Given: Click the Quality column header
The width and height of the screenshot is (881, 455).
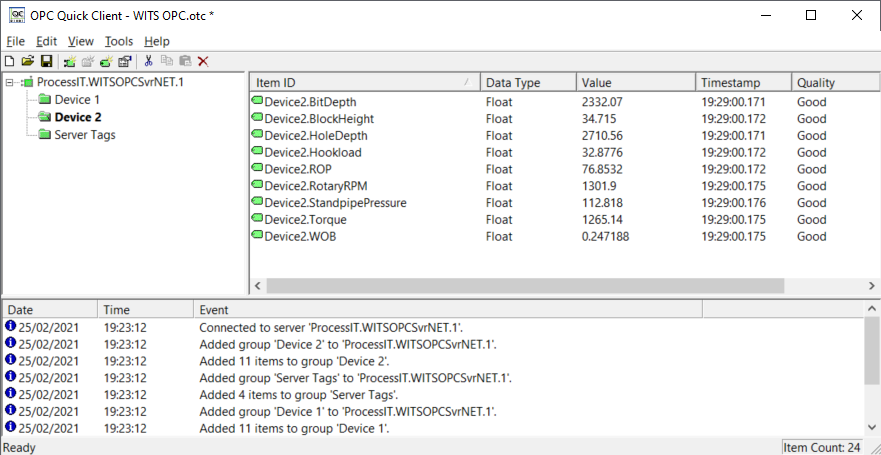Looking at the screenshot, I should click(x=835, y=83).
